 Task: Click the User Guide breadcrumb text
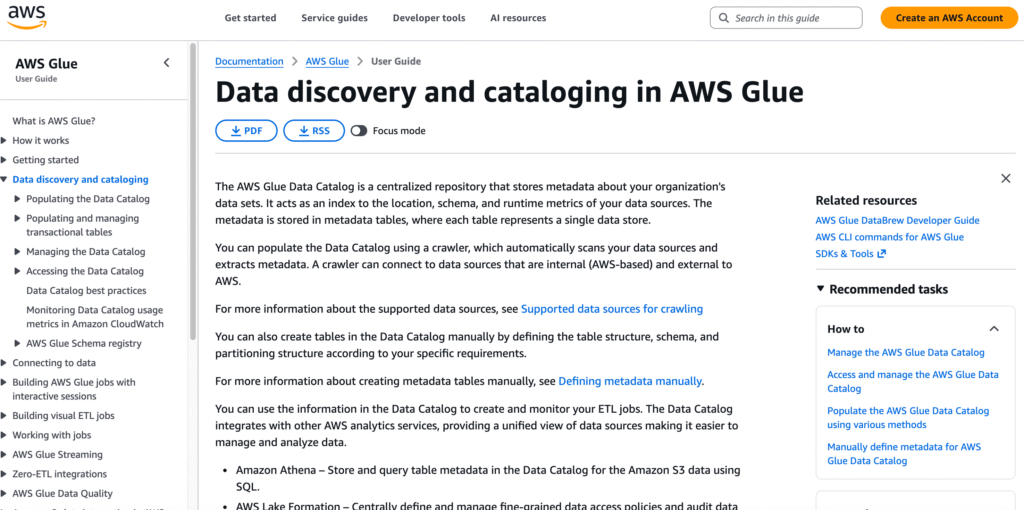click(396, 61)
